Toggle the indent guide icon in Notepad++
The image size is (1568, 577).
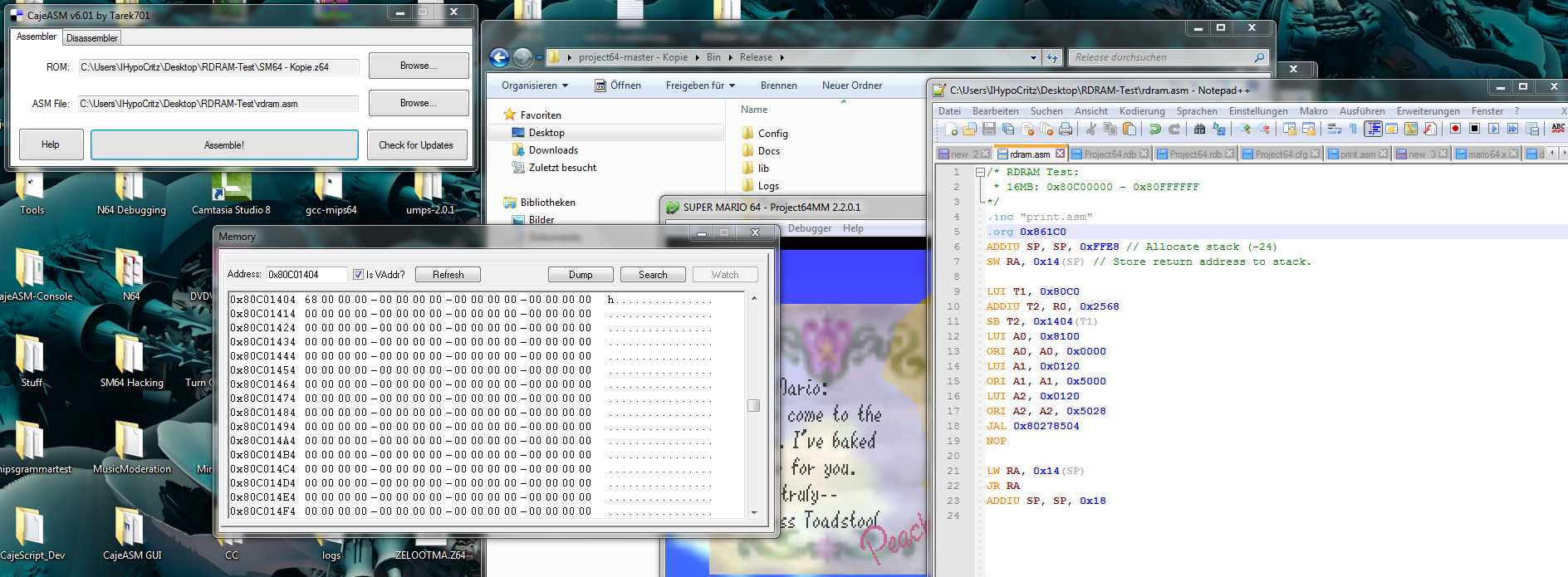pos(1373,129)
